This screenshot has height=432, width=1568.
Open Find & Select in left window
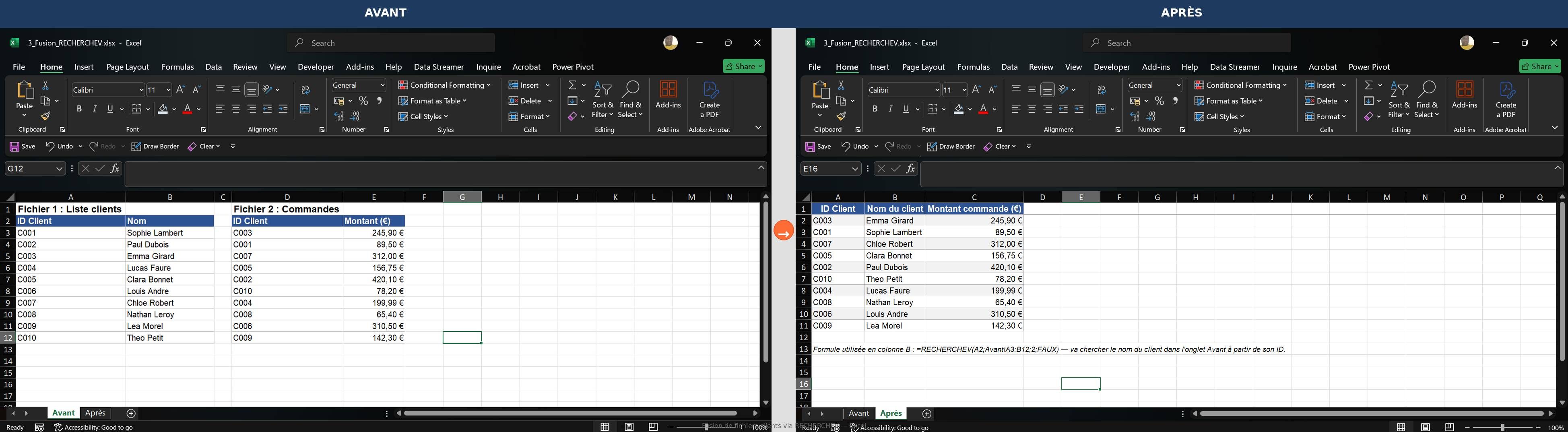point(630,100)
